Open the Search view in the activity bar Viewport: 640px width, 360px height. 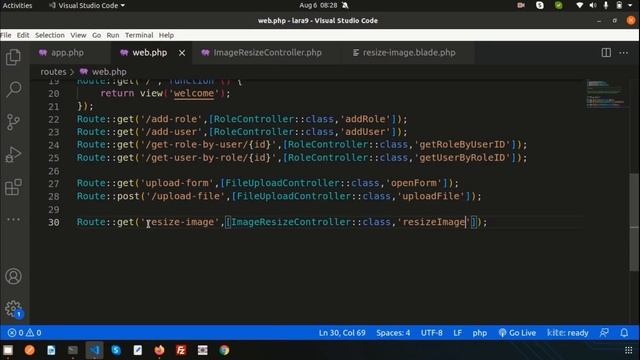point(13,89)
